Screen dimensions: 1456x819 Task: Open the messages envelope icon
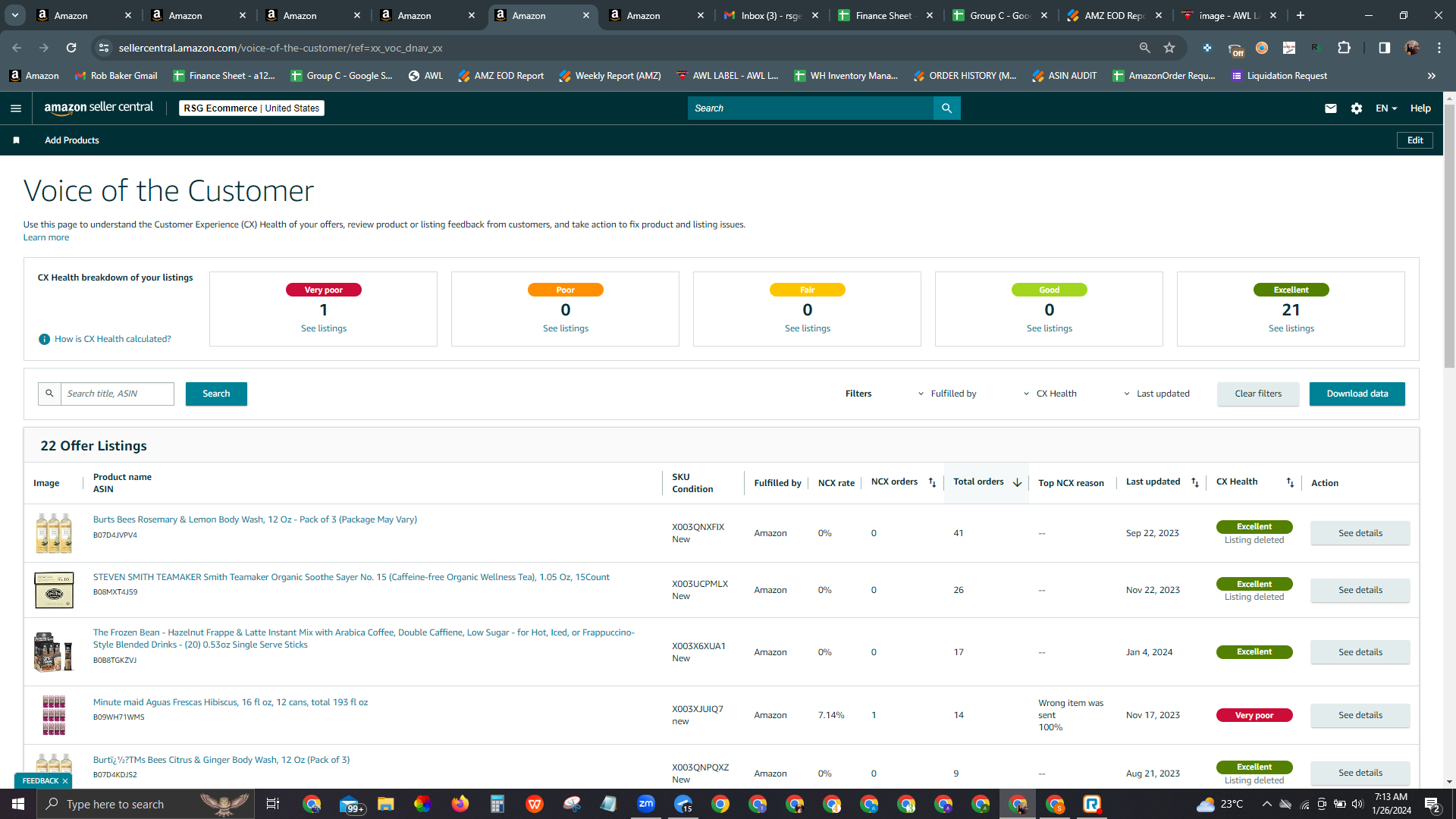click(x=1330, y=108)
